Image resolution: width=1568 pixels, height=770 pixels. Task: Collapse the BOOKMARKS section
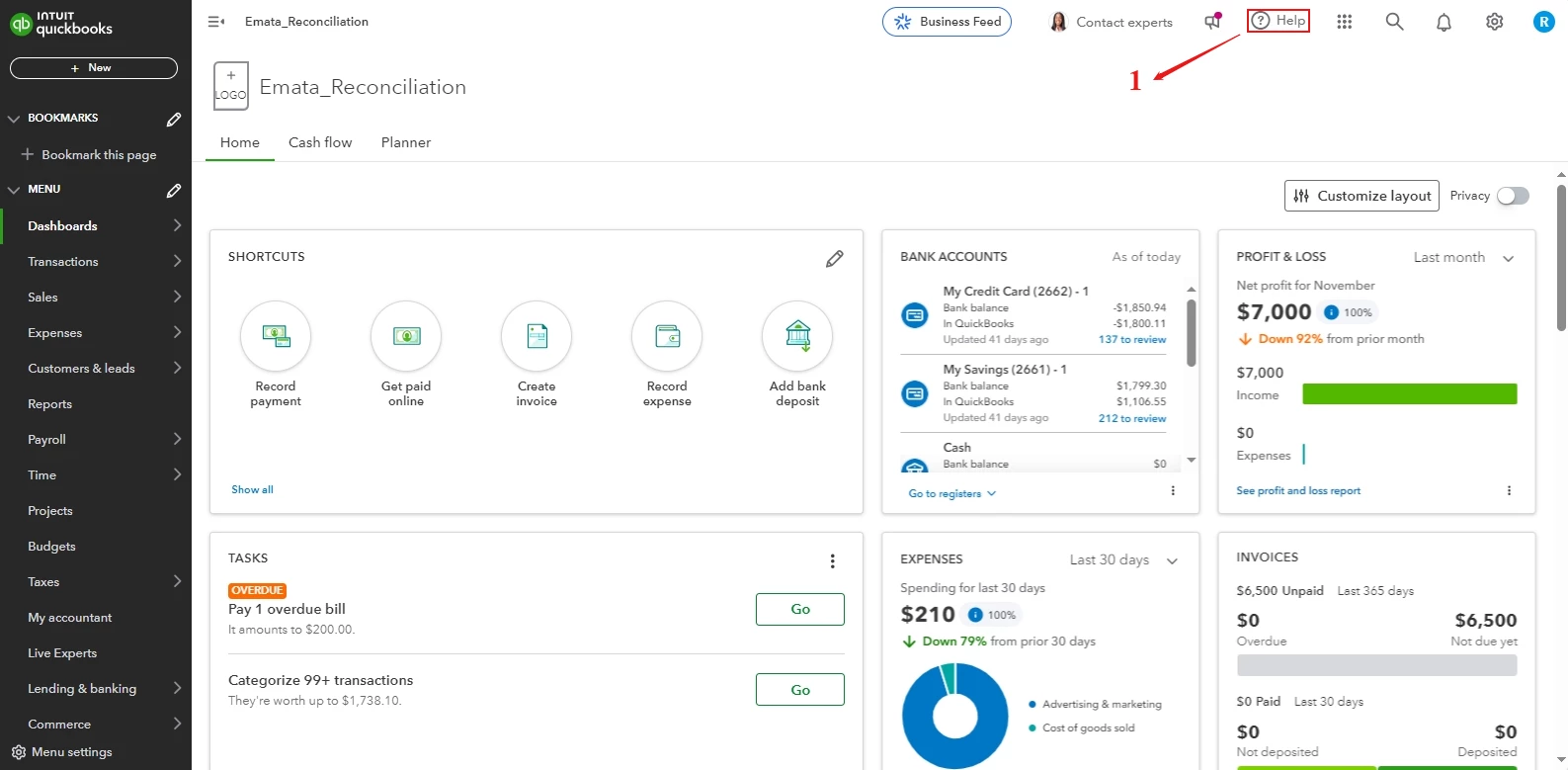pos(14,119)
